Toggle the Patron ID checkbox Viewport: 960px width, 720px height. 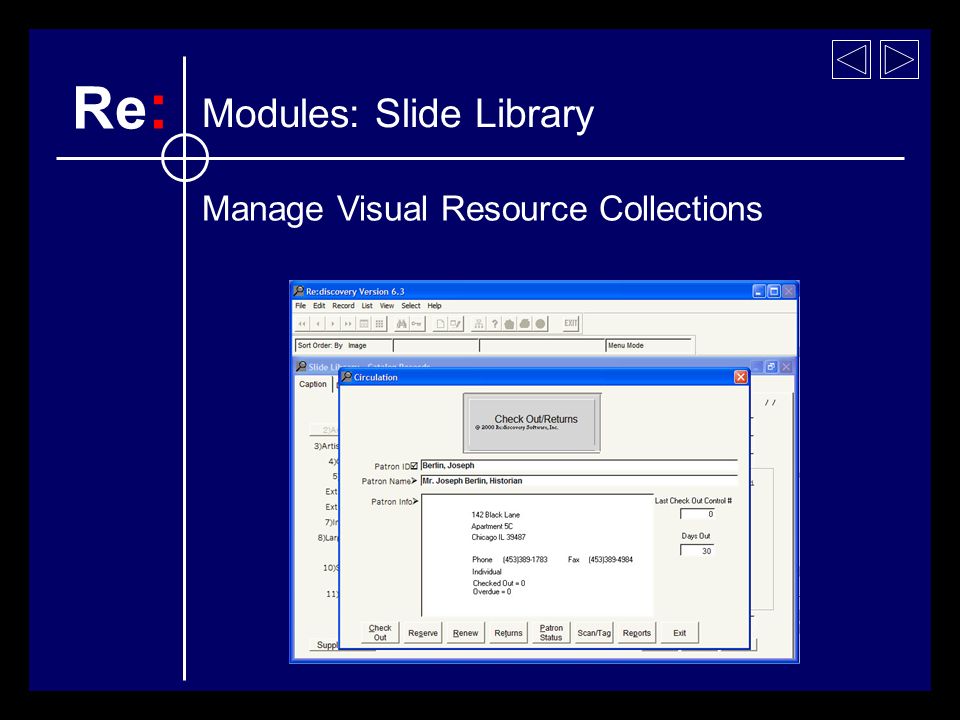(414, 466)
